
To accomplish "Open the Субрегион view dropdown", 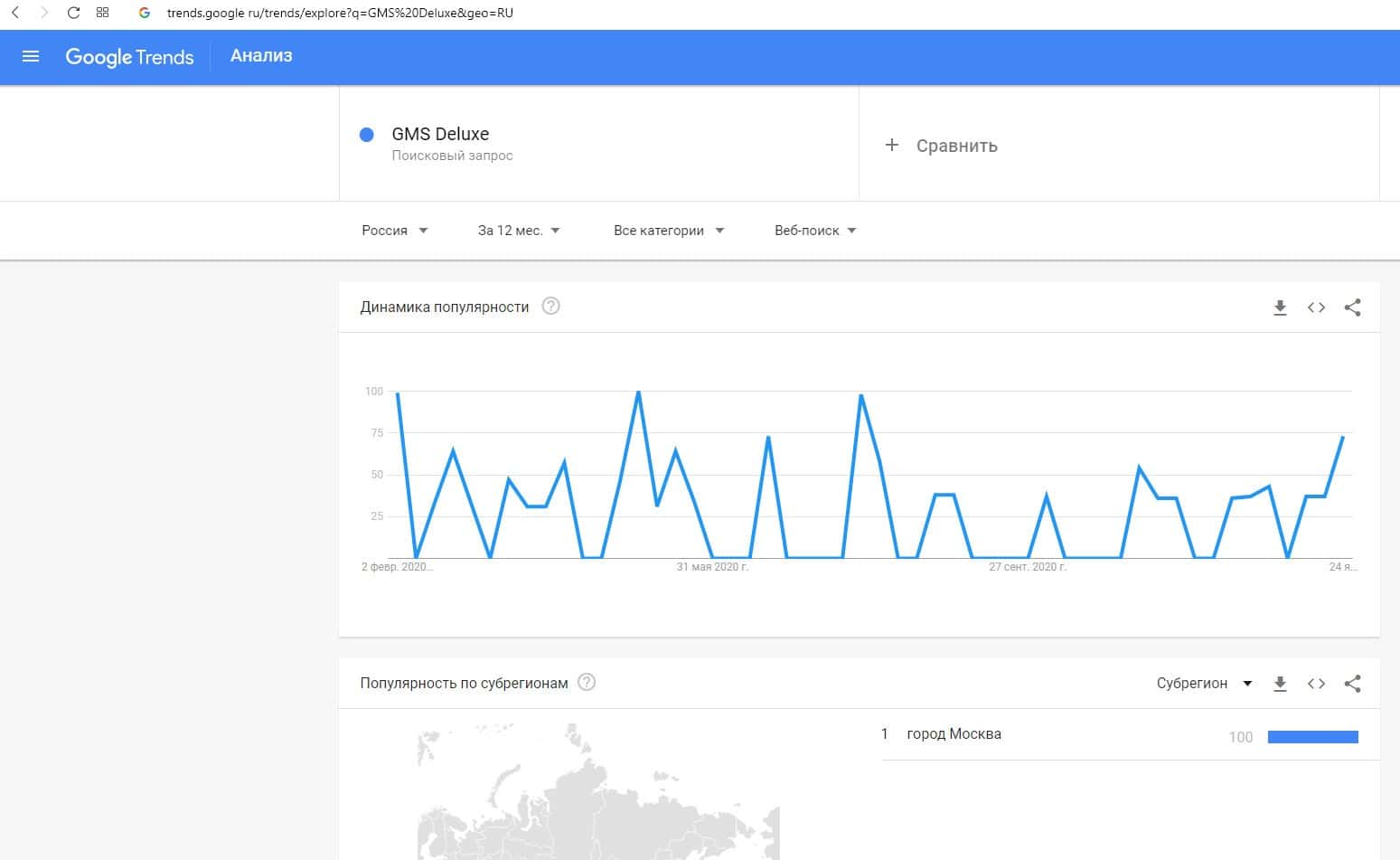I will click(1204, 684).
